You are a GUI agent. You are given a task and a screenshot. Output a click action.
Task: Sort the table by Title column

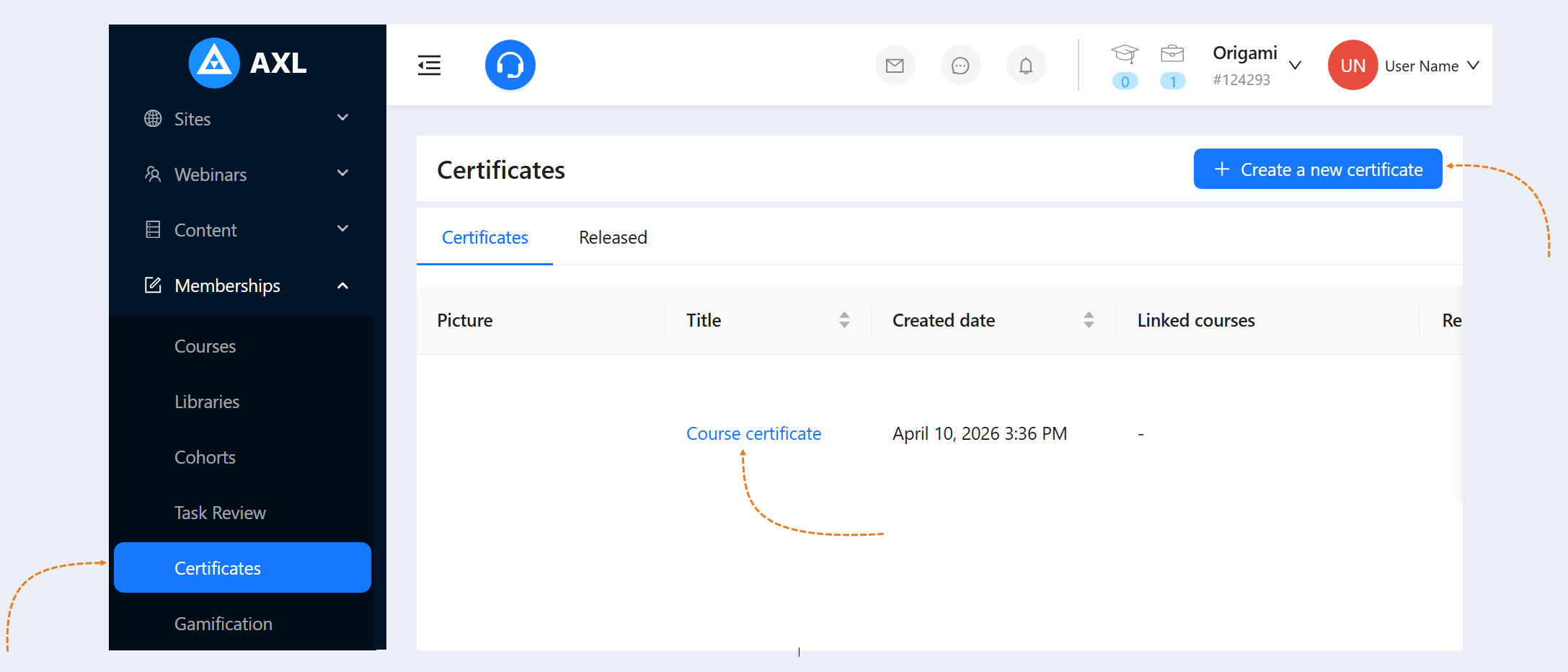844,320
